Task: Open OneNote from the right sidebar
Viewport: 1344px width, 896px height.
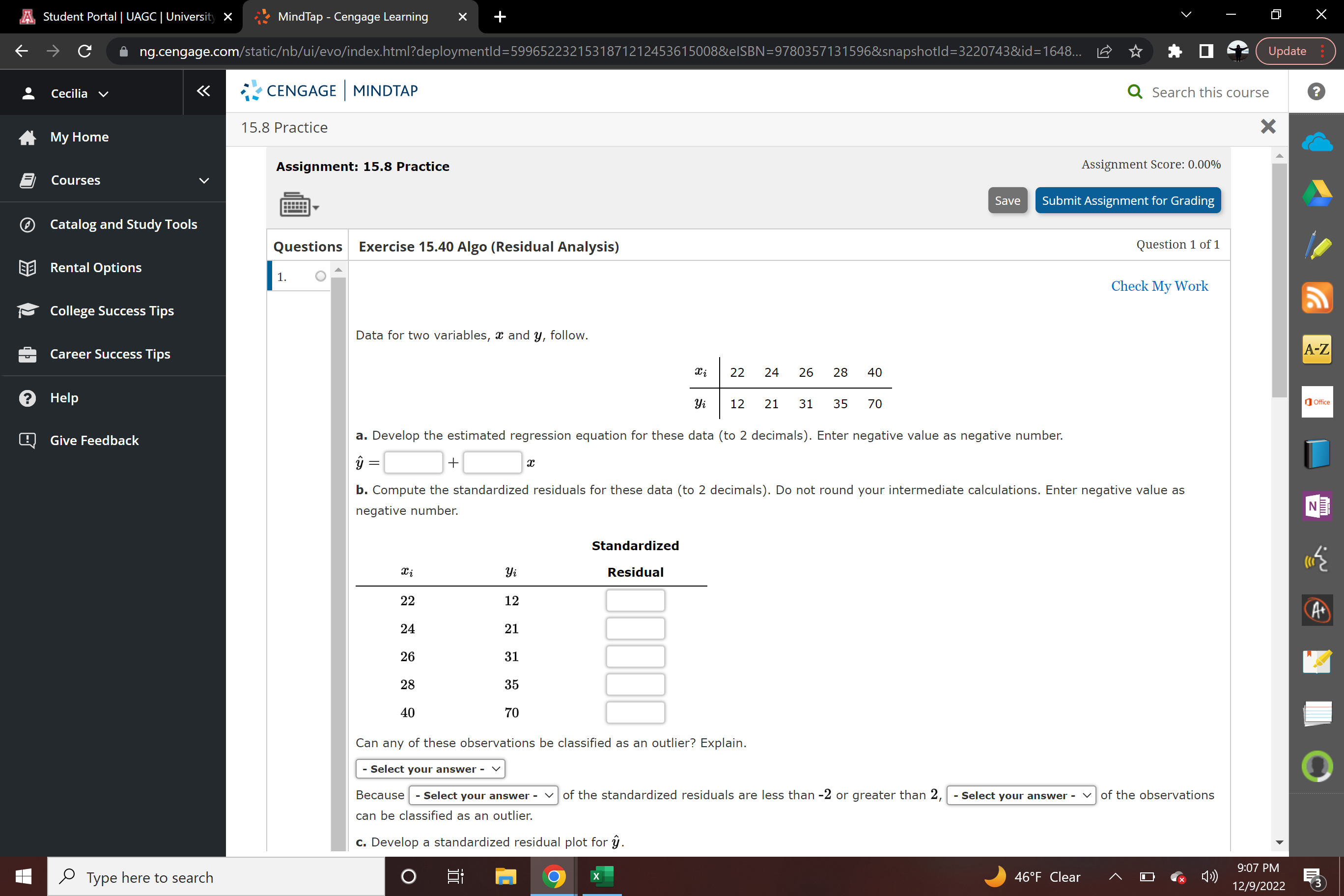Action: coord(1317,506)
